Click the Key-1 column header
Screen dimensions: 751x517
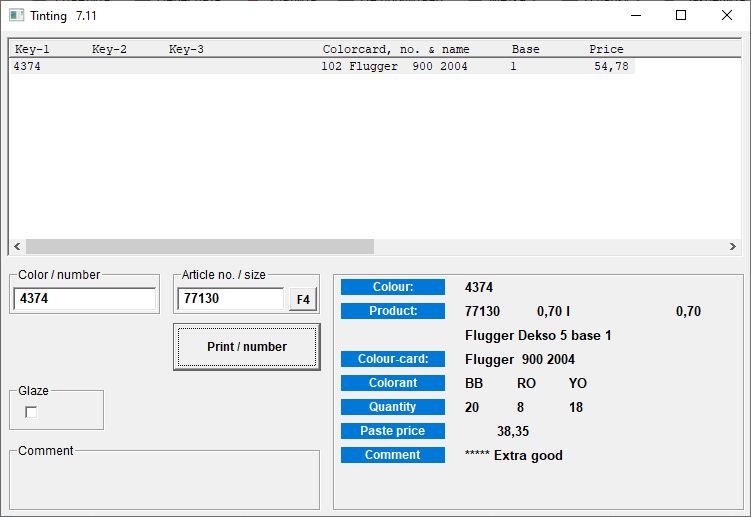coord(32,49)
